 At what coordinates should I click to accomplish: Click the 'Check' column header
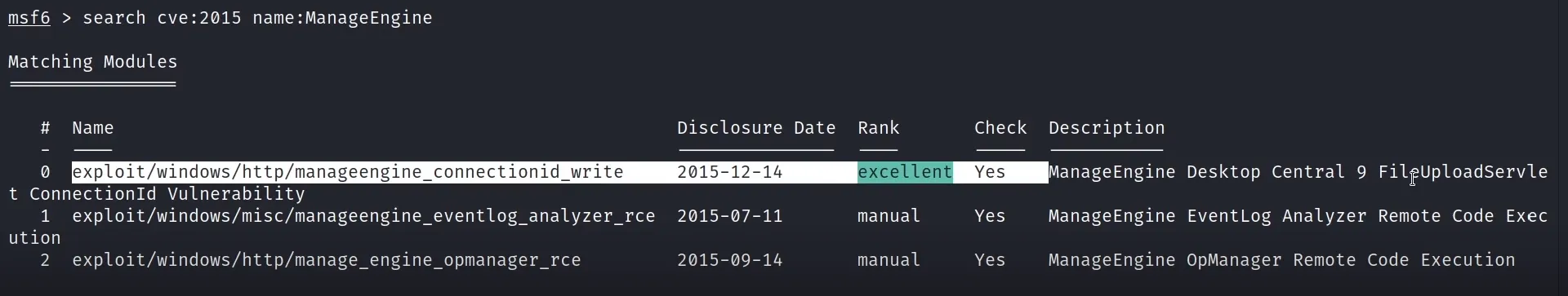tap(1000, 128)
